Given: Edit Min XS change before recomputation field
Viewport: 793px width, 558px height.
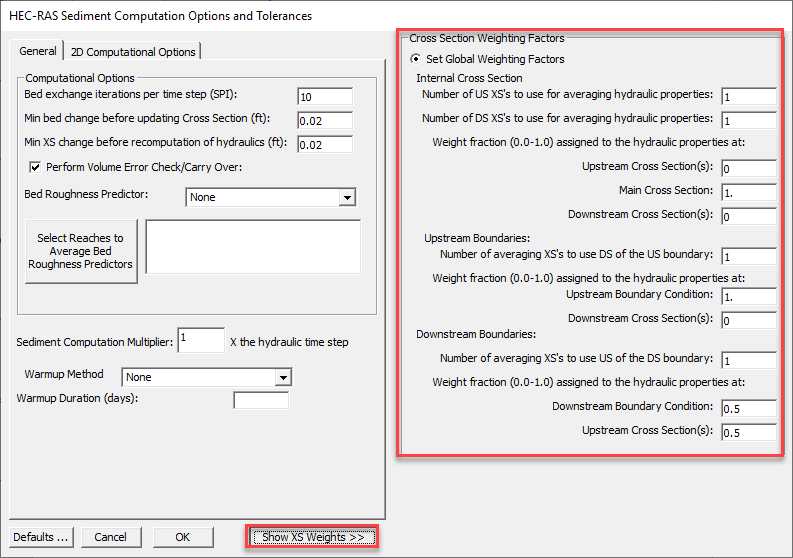Looking at the screenshot, I should point(325,145).
